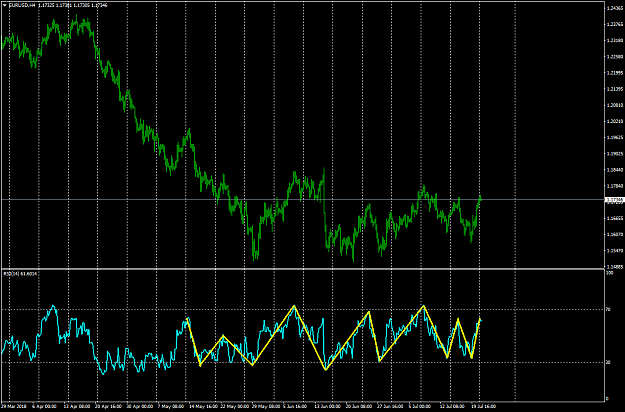The height and width of the screenshot is (412, 625).
Task: Click the 1.19625 price scale label
Action: [614, 137]
